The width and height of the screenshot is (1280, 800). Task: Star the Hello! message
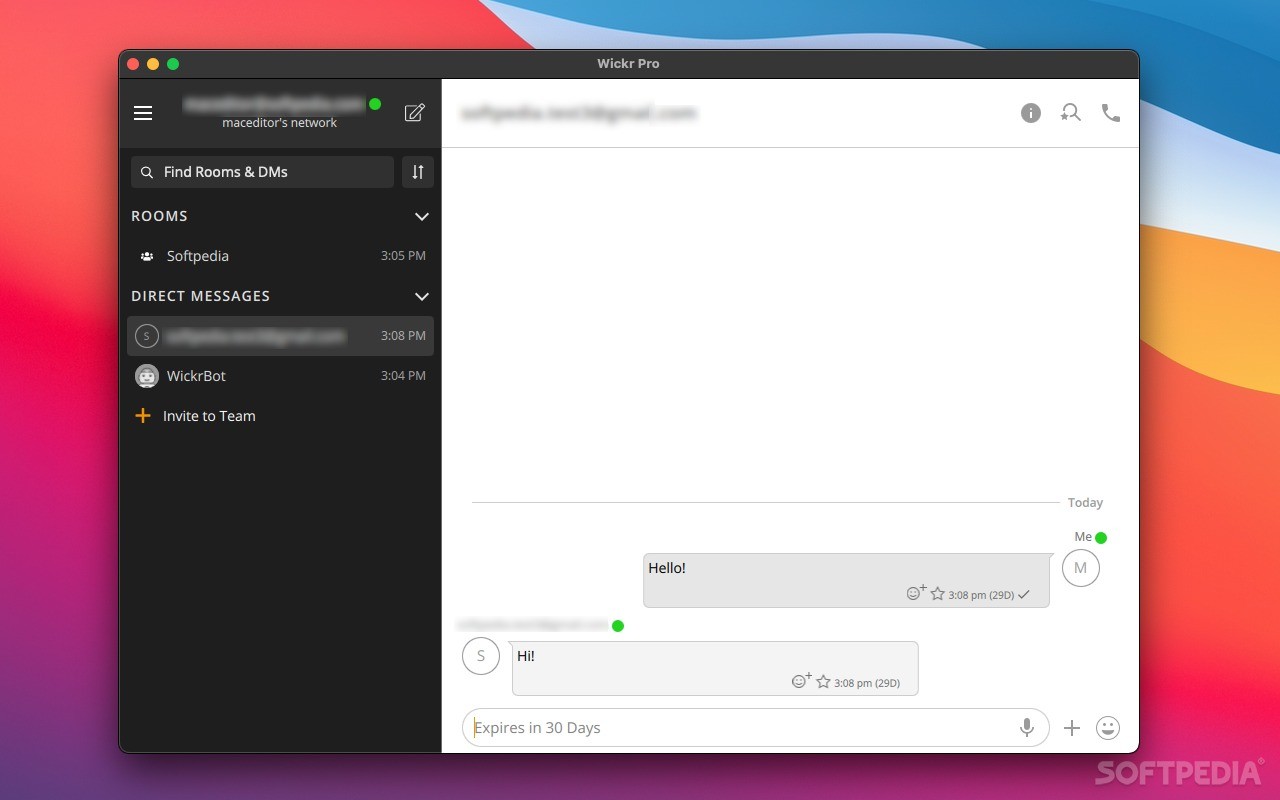(937, 593)
